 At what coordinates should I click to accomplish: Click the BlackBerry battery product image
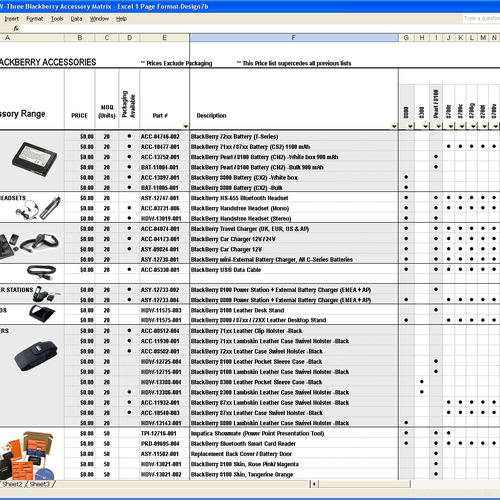[34, 159]
